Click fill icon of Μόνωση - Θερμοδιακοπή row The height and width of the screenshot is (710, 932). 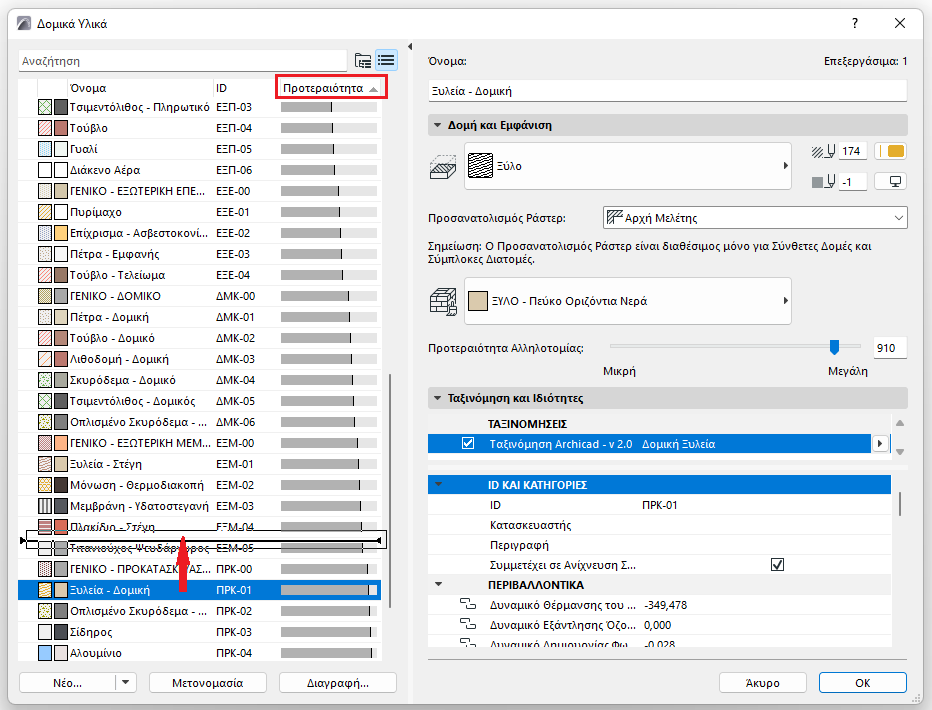tap(45, 485)
